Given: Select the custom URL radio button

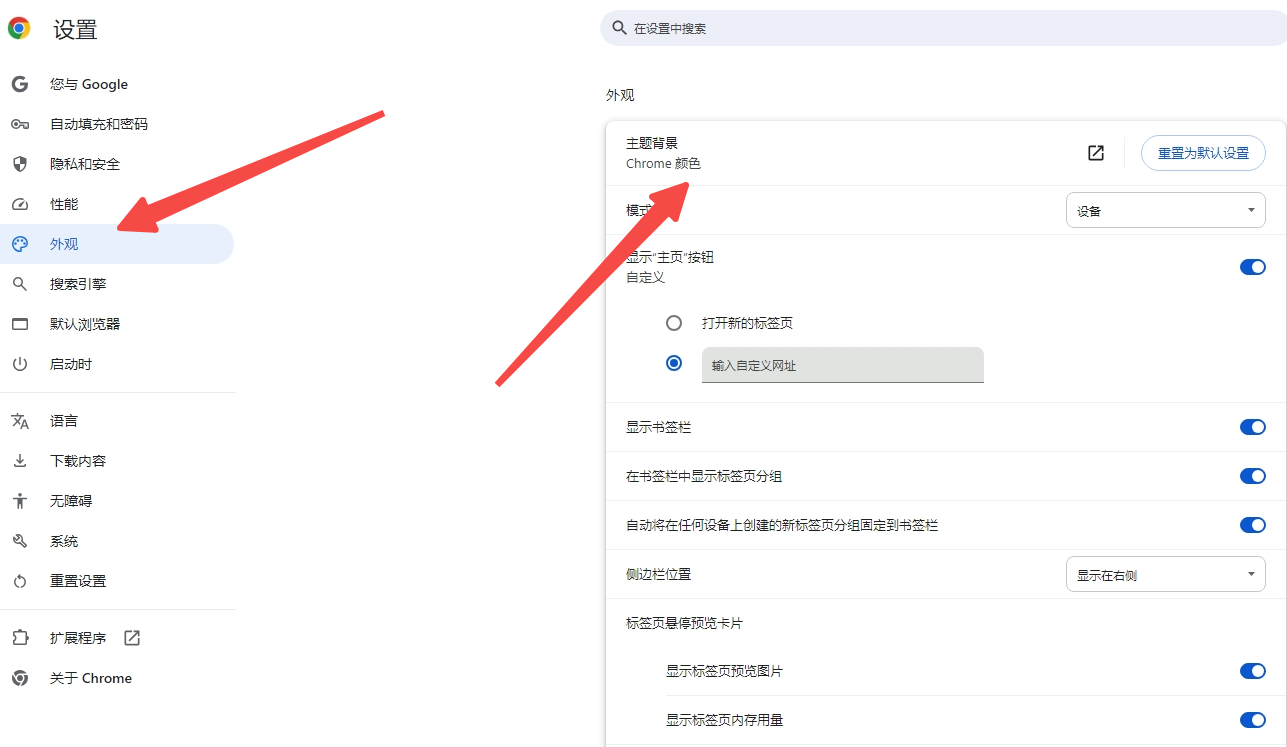Looking at the screenshot, I should pos(674,363).
